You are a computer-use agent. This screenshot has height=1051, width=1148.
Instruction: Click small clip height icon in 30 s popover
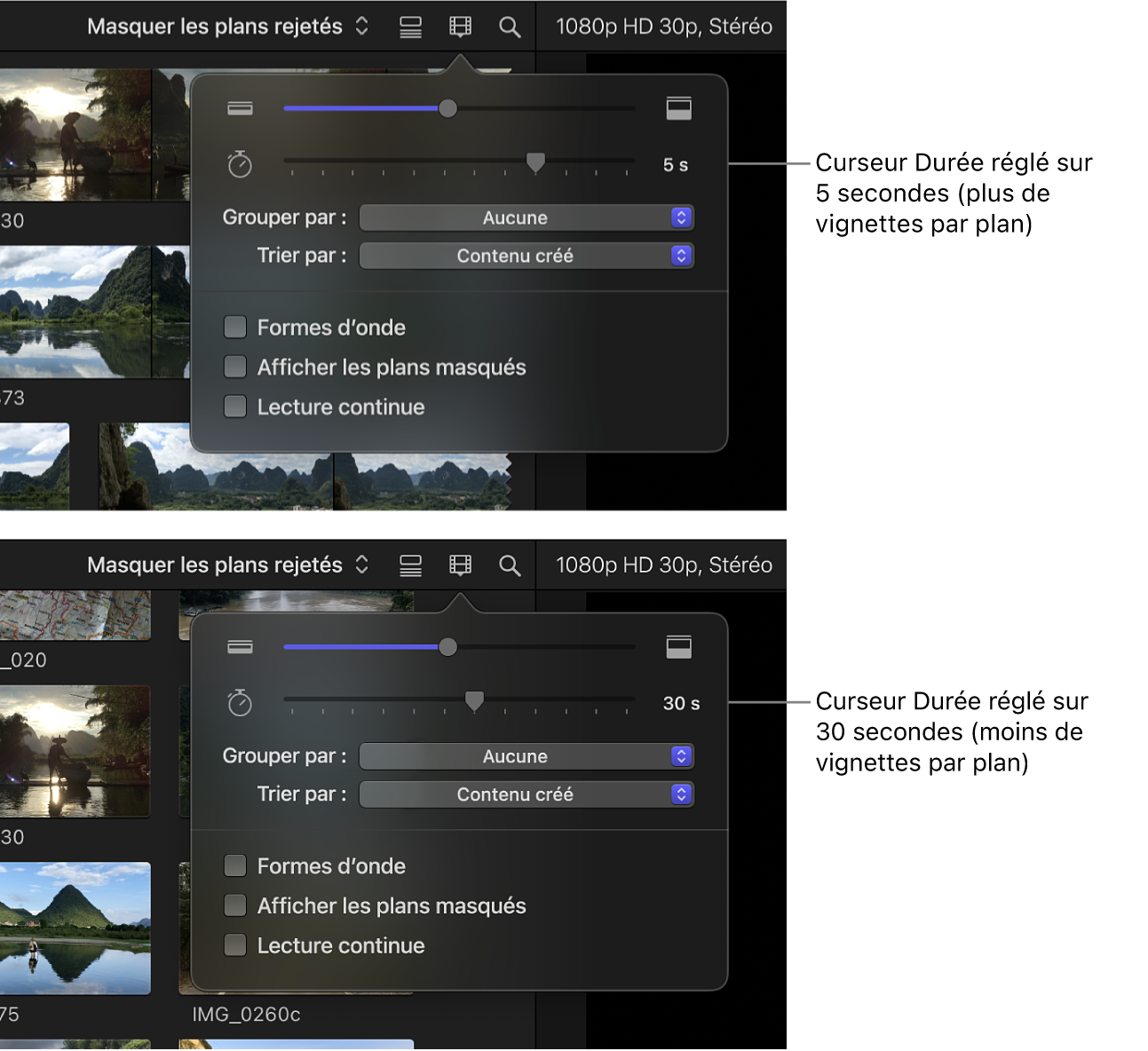[x=240, y=647]
